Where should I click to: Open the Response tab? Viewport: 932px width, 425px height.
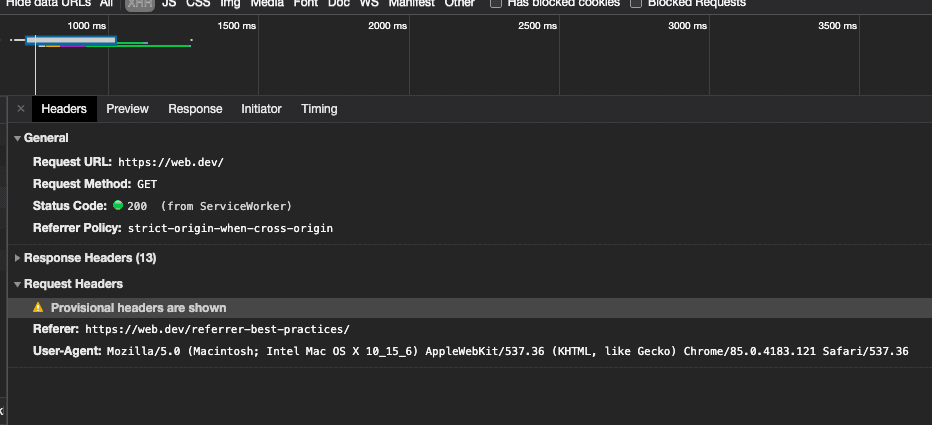tap(195, 109)
